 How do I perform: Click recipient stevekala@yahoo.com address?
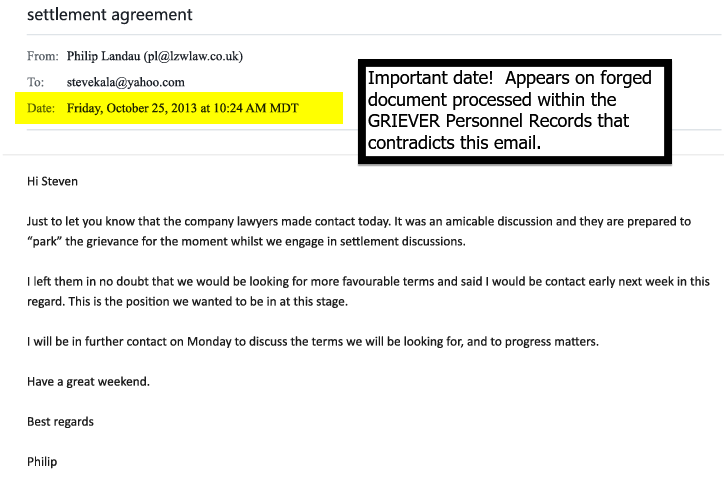point(126,82)
